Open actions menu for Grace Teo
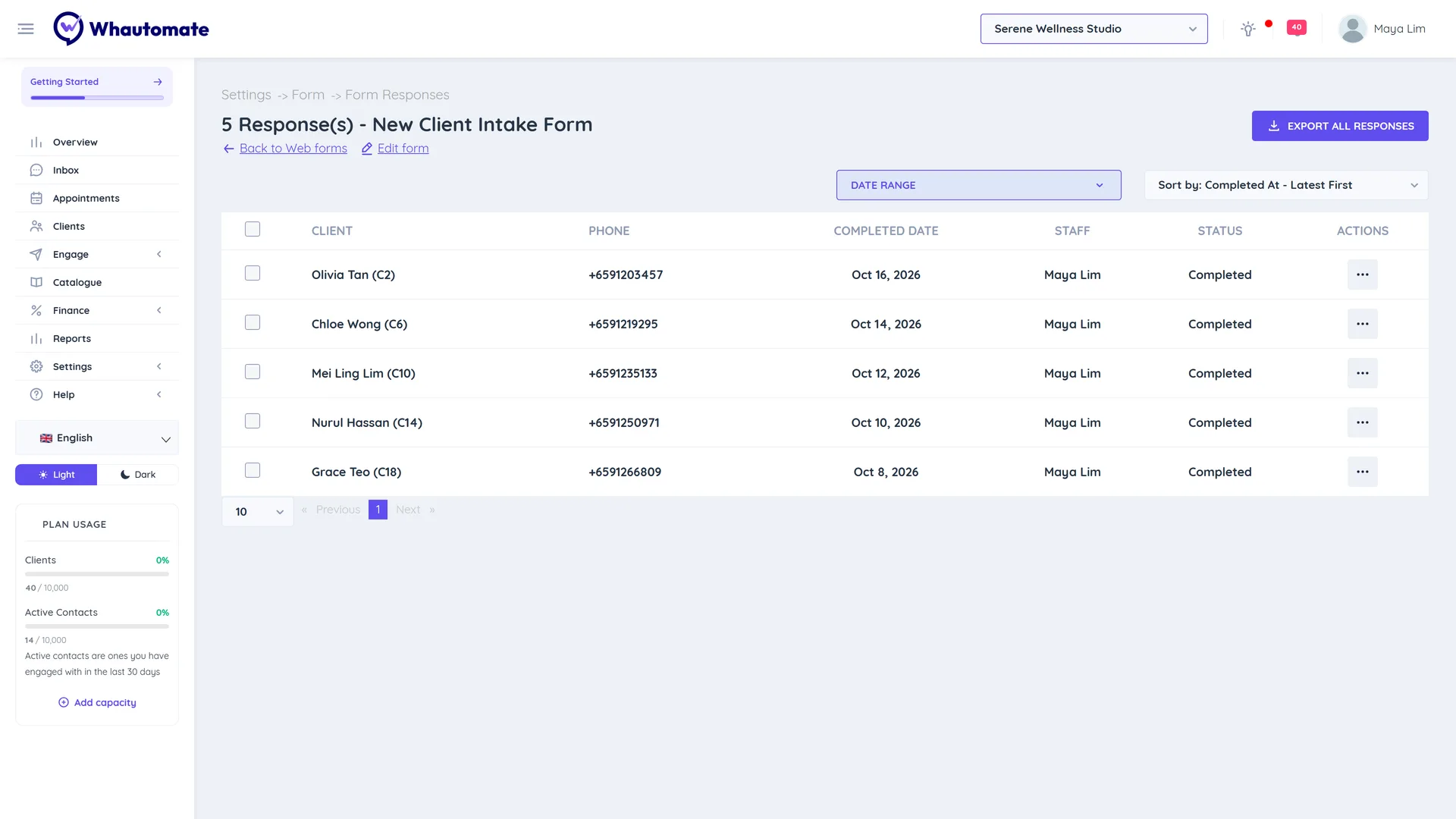Screen dimensions: 1456x819 point(1362,472)
